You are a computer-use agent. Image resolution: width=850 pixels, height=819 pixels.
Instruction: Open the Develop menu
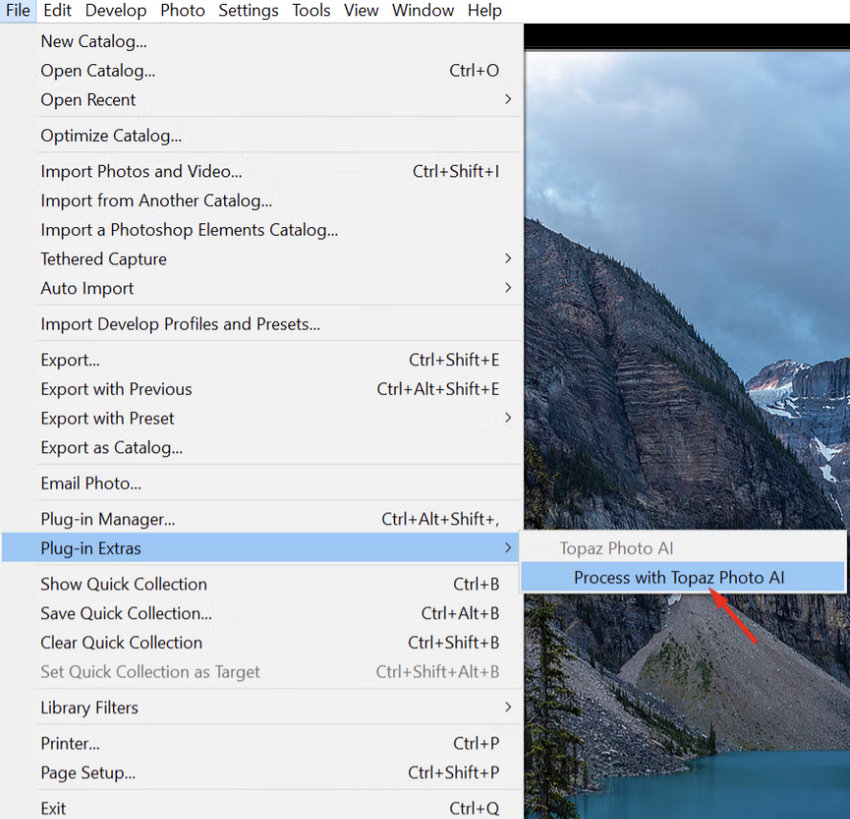pyautogui.click(x=115, y=11)
